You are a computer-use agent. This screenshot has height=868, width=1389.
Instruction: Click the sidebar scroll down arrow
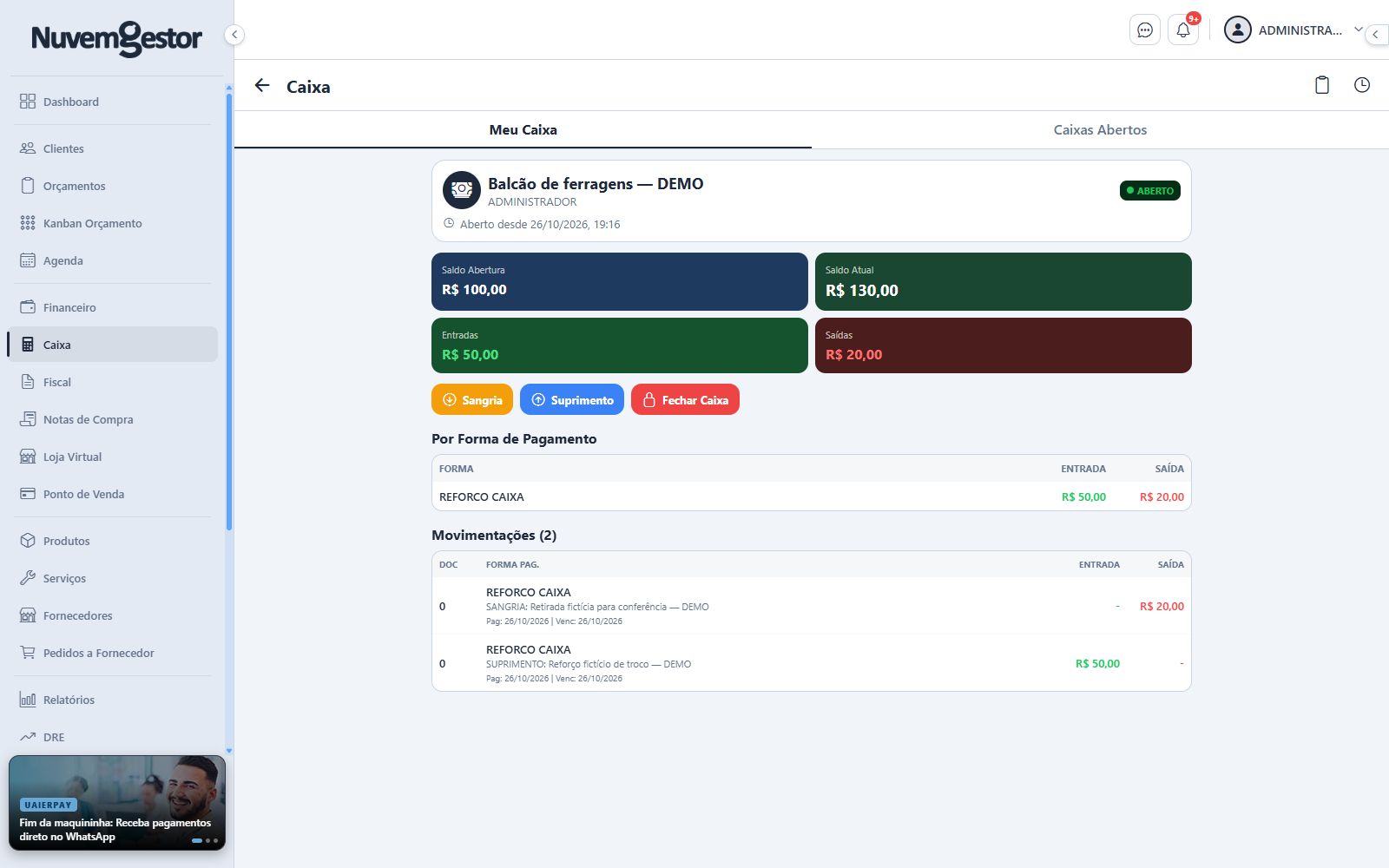(x=229, y=751)
